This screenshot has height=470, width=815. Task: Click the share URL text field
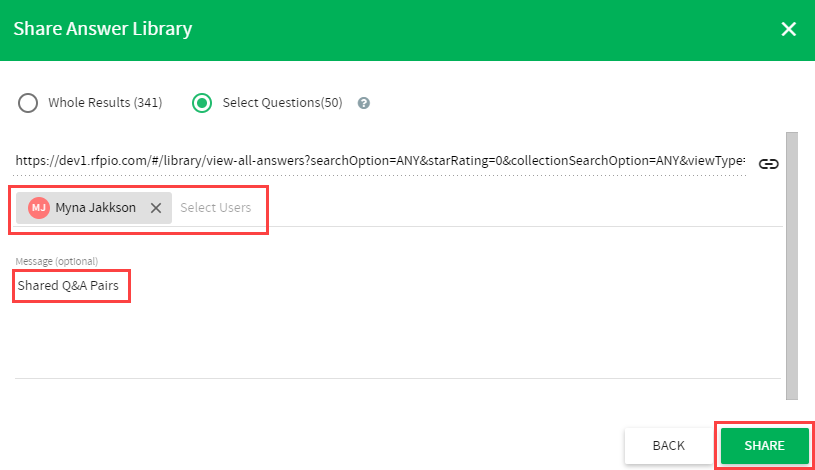pos(380,161)
